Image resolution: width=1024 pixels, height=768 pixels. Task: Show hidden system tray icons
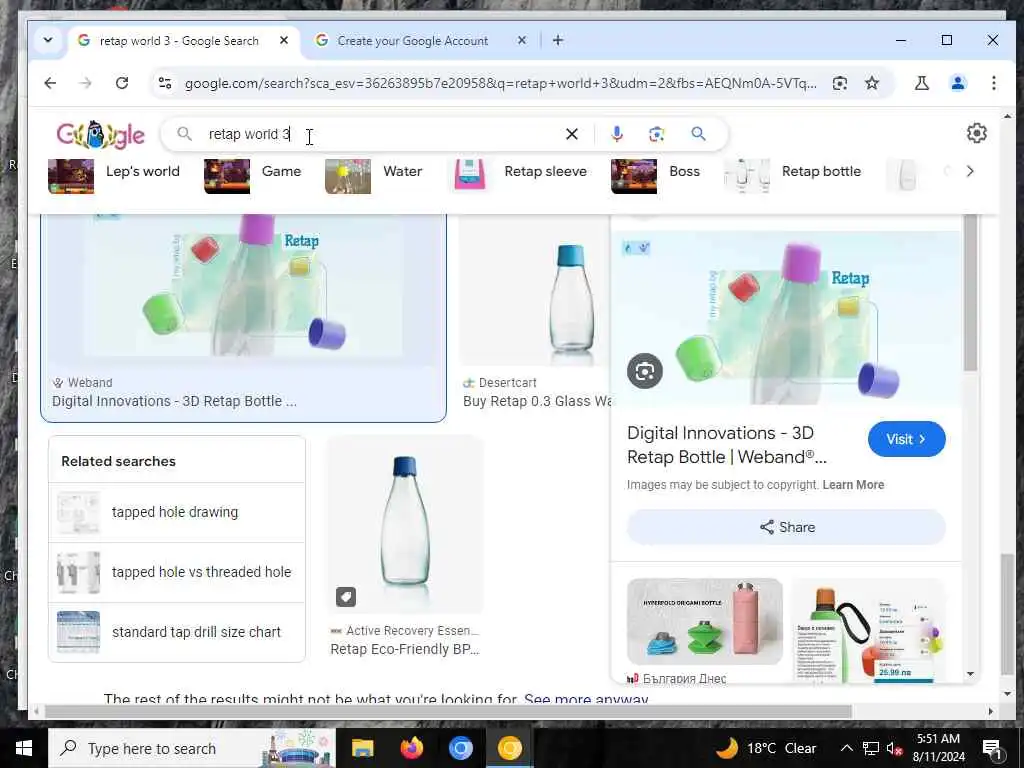(846, 748)
